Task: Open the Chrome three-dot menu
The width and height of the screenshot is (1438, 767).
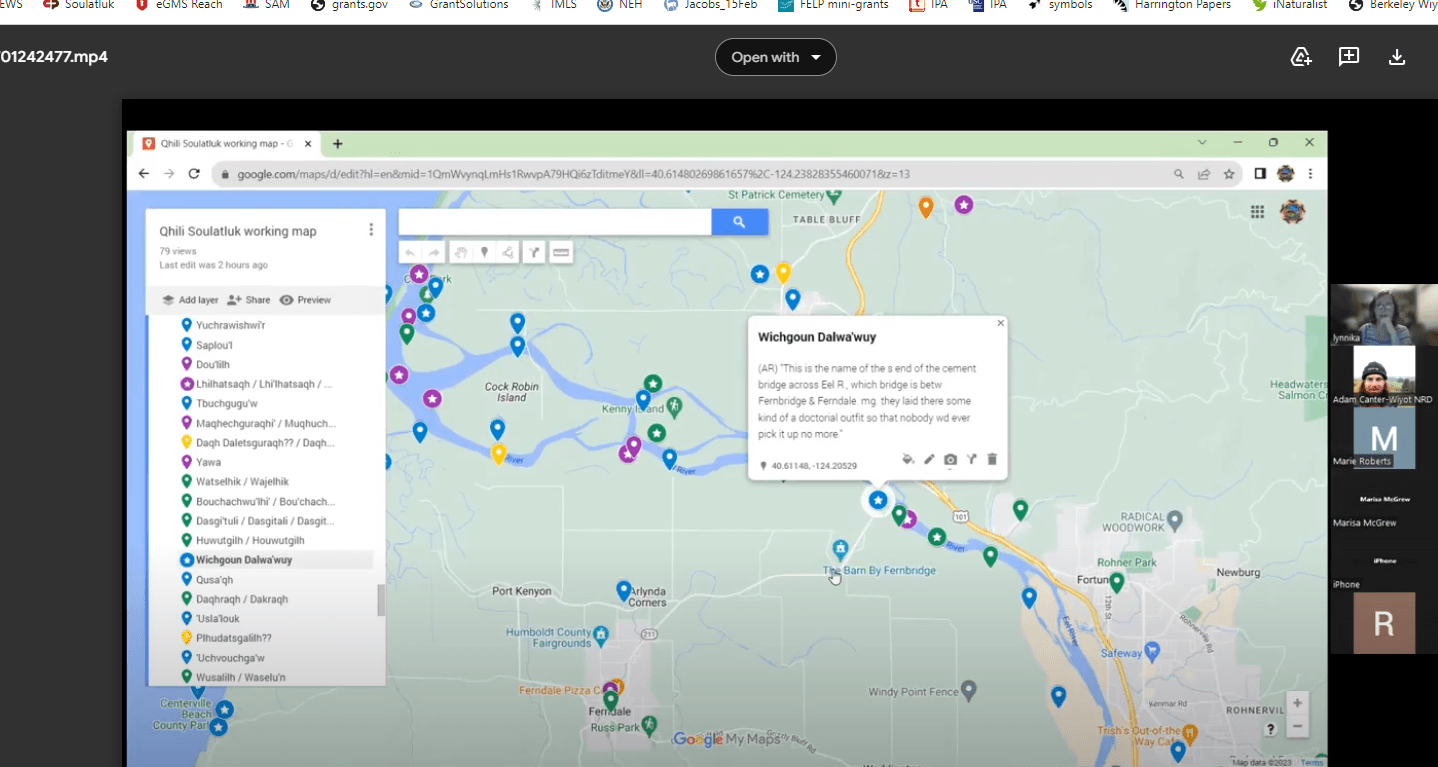Action: [x=1310, y=173]
